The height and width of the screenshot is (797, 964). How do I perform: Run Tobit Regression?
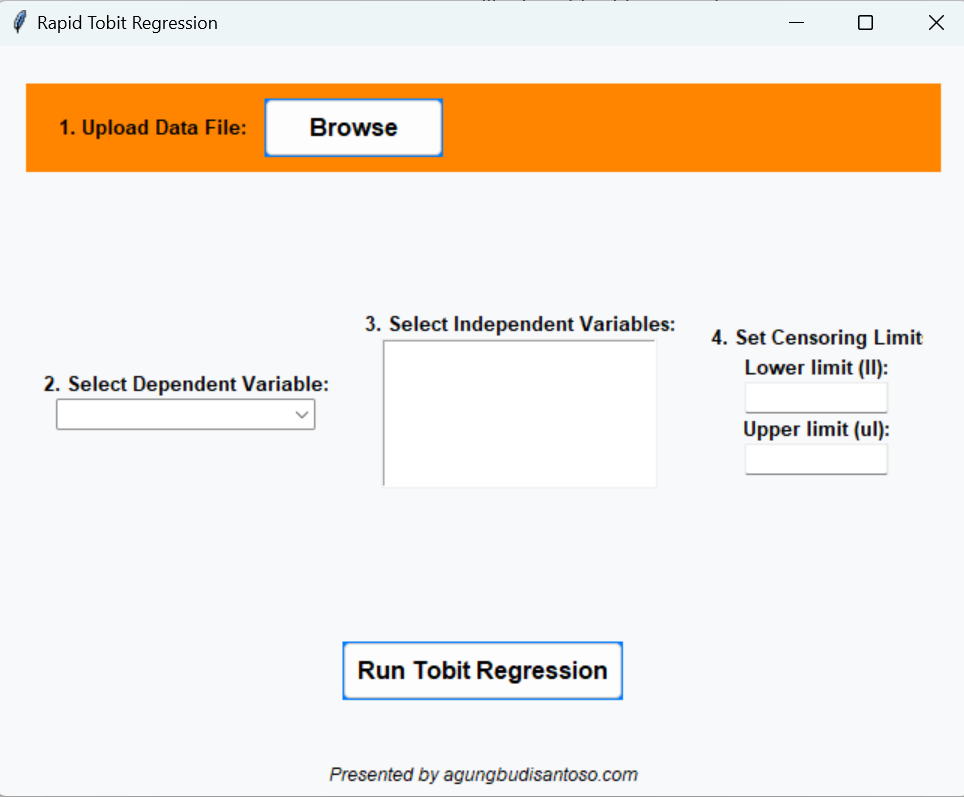(483, 671)
